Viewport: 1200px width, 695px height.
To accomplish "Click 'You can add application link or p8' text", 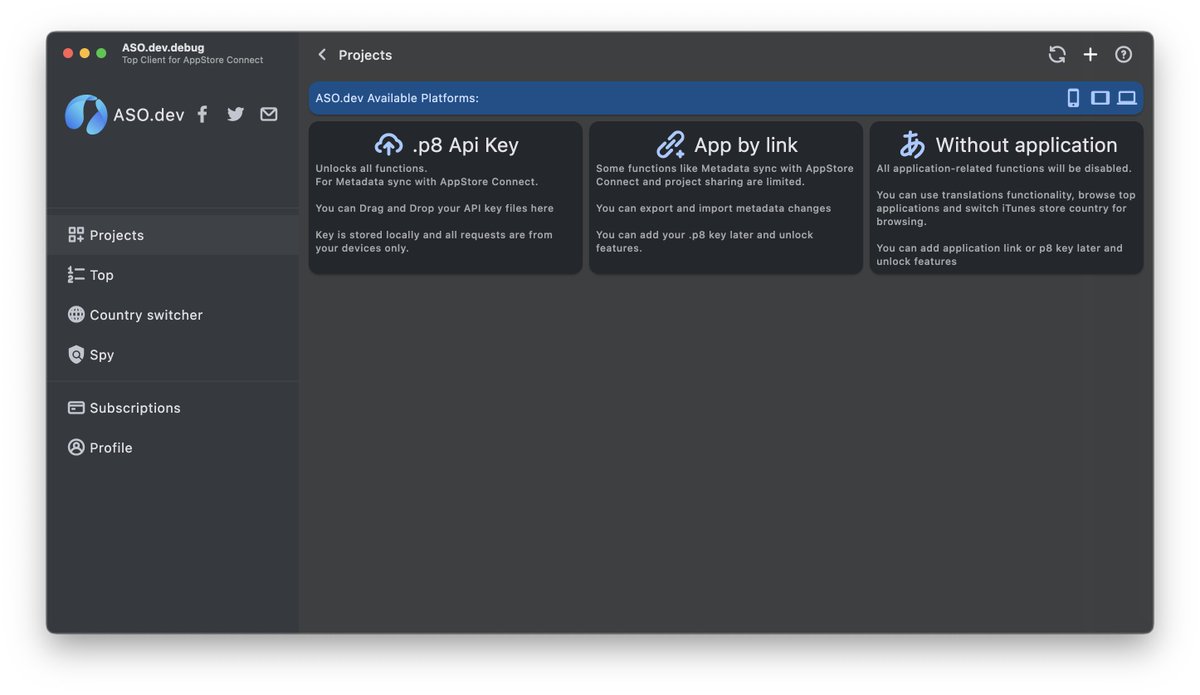I will [x=999, y=254].
